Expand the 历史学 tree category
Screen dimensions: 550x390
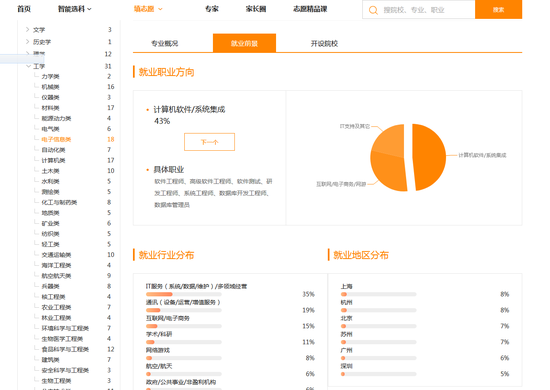[27, 42]
